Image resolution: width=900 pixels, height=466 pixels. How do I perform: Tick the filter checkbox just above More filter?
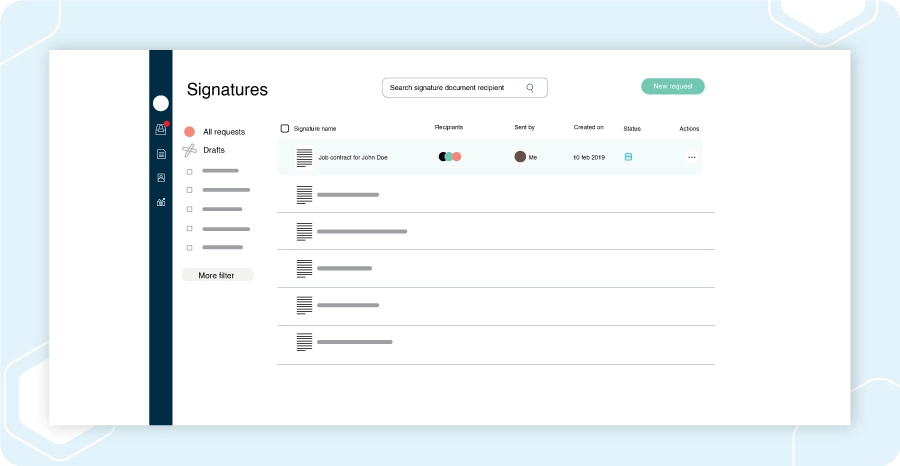(189, 248)
